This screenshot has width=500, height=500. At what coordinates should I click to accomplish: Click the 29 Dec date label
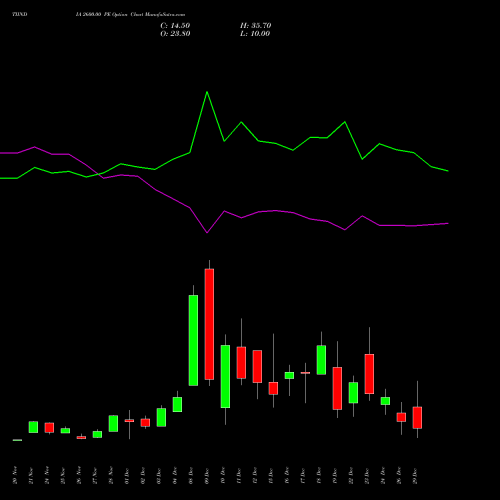coord(415,476)
